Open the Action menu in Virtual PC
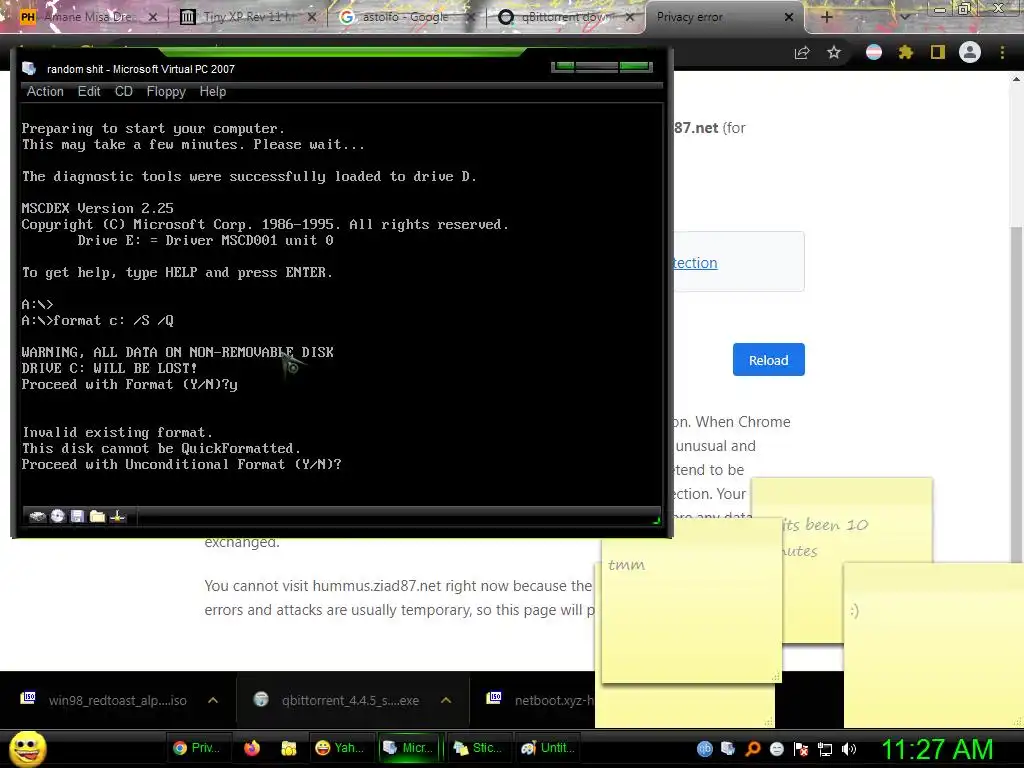The image size is (1024, 768). tap(45, 91)
